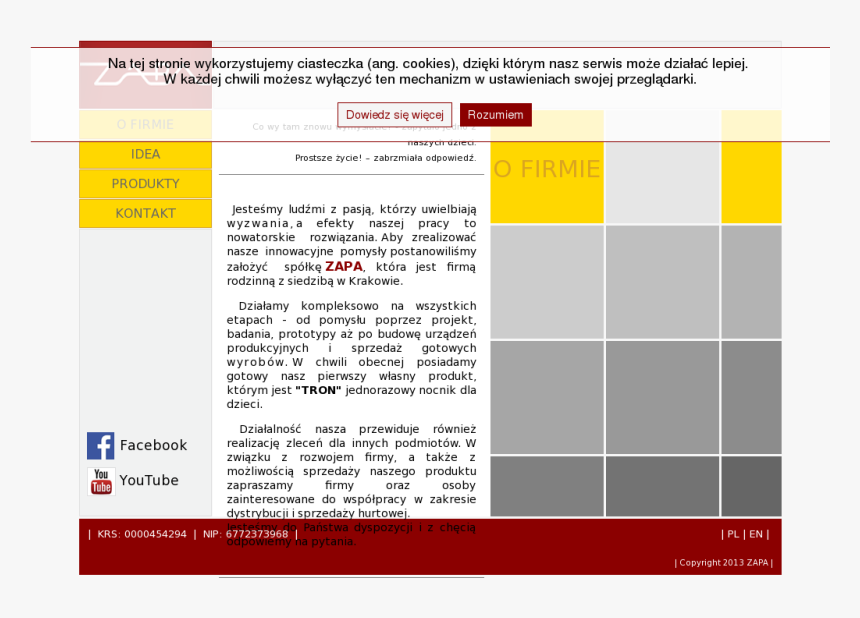Click the Copyright 2013 ZAPA text
860x618 pixels.
point(724,563)
